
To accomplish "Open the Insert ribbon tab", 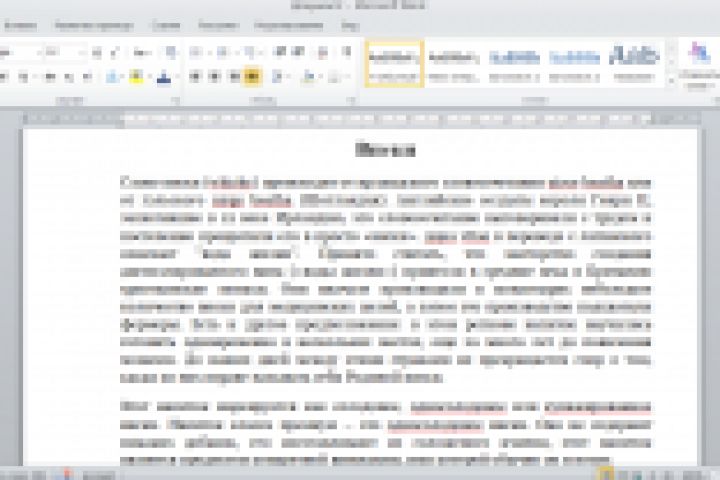I will point(19,25).
